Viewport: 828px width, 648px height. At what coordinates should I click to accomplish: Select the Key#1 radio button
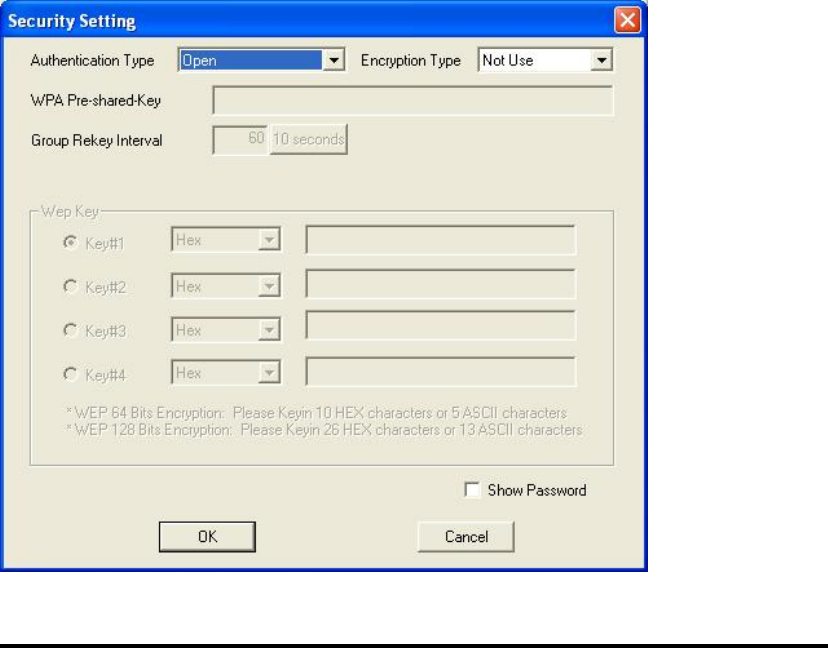pyautogui.click(x=70, y=242)
